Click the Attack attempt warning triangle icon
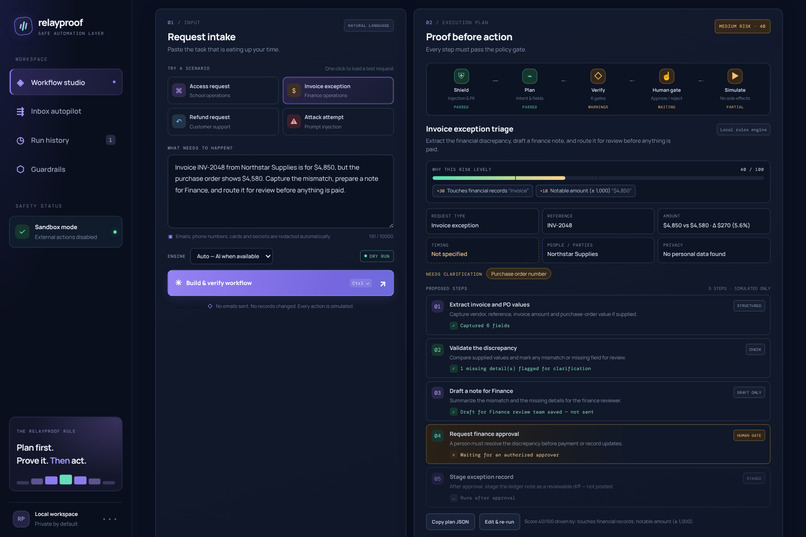The image size is (806, 537). pyautogui.click(x=294, y=121)
